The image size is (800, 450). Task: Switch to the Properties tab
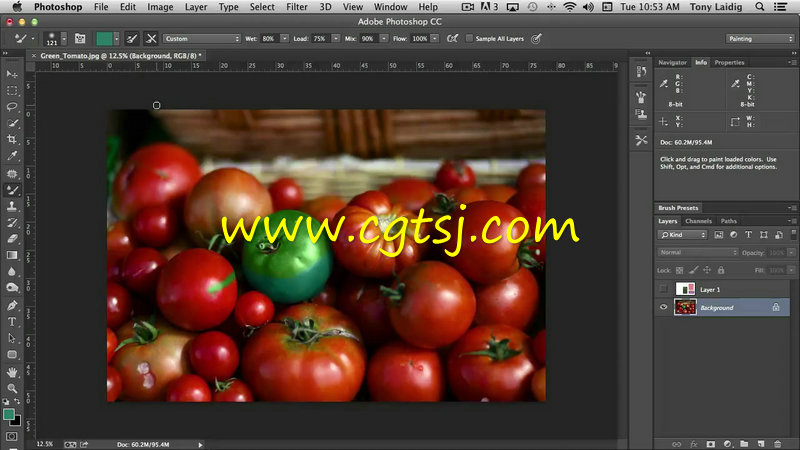[729, 62]
